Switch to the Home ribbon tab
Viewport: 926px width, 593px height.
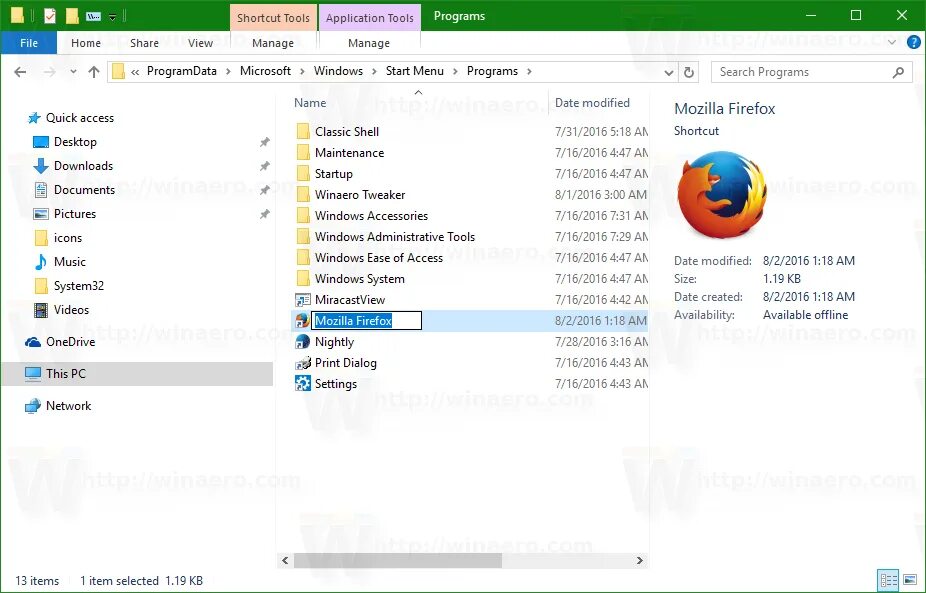(86, 43)
